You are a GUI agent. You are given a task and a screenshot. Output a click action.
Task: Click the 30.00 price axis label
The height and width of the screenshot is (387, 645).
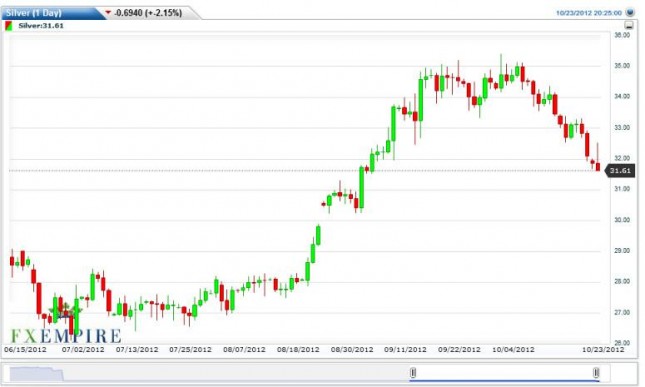pos(622,220)
